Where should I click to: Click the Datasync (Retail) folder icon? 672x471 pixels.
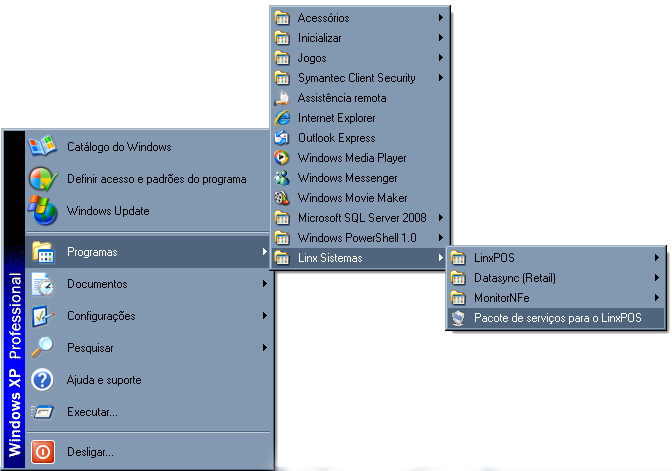click(458, 278)
